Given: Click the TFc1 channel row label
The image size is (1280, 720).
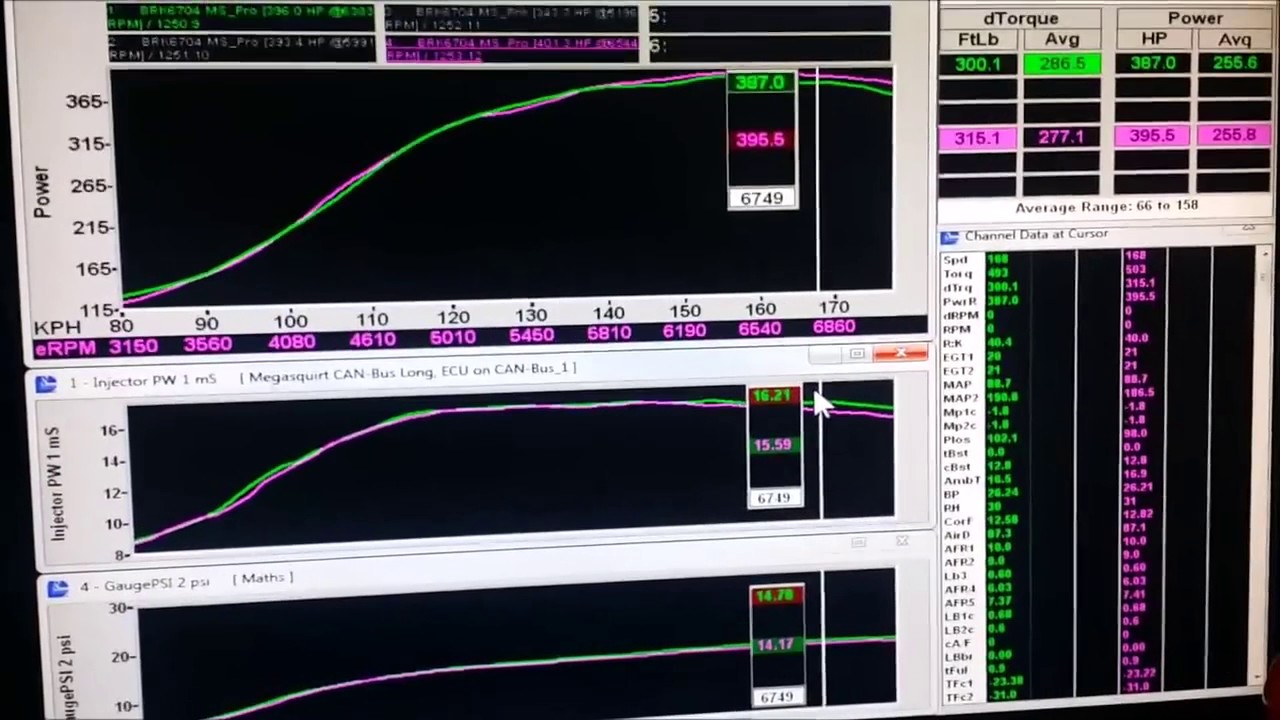Looking at the screenshot, I should pyautogui.click(x=958, y=684).
